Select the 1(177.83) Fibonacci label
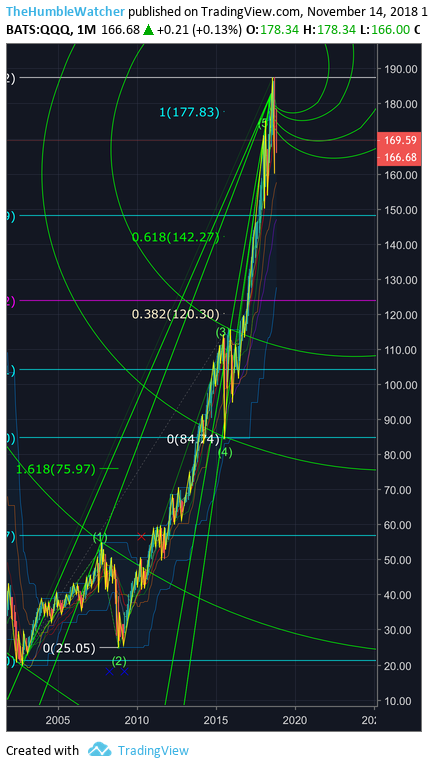The height and width of the screenshot is (768, 428). coord(190,112)
